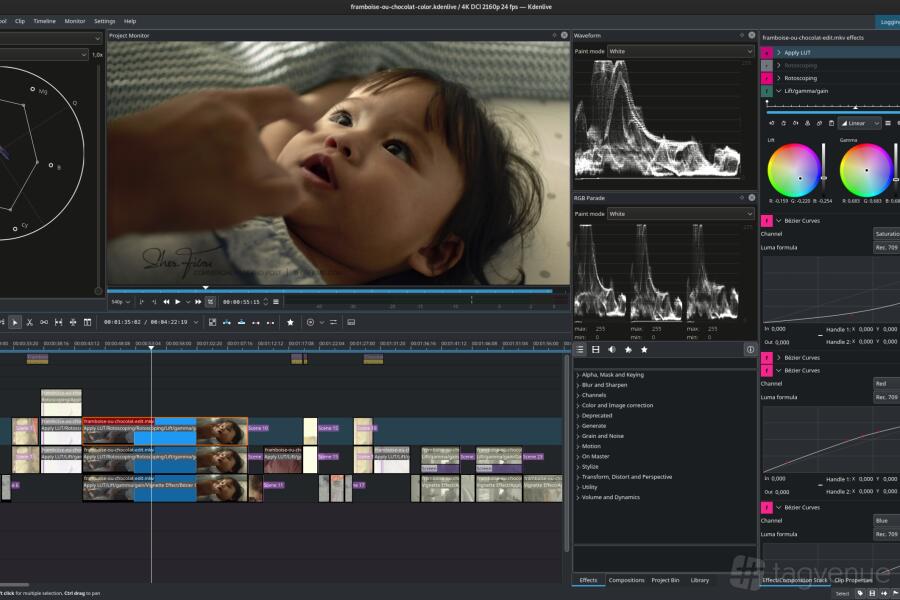
Task: Open the Linear interpolation dropdown
Action: (x=860, y=124)
